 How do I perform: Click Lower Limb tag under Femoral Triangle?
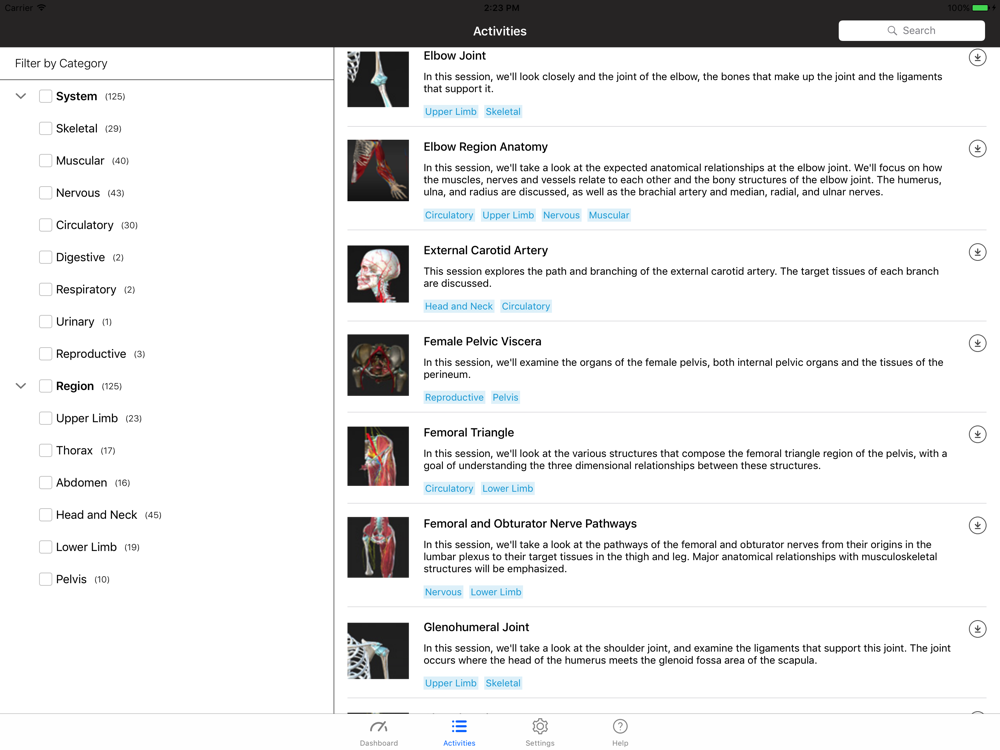coord(508,489)
